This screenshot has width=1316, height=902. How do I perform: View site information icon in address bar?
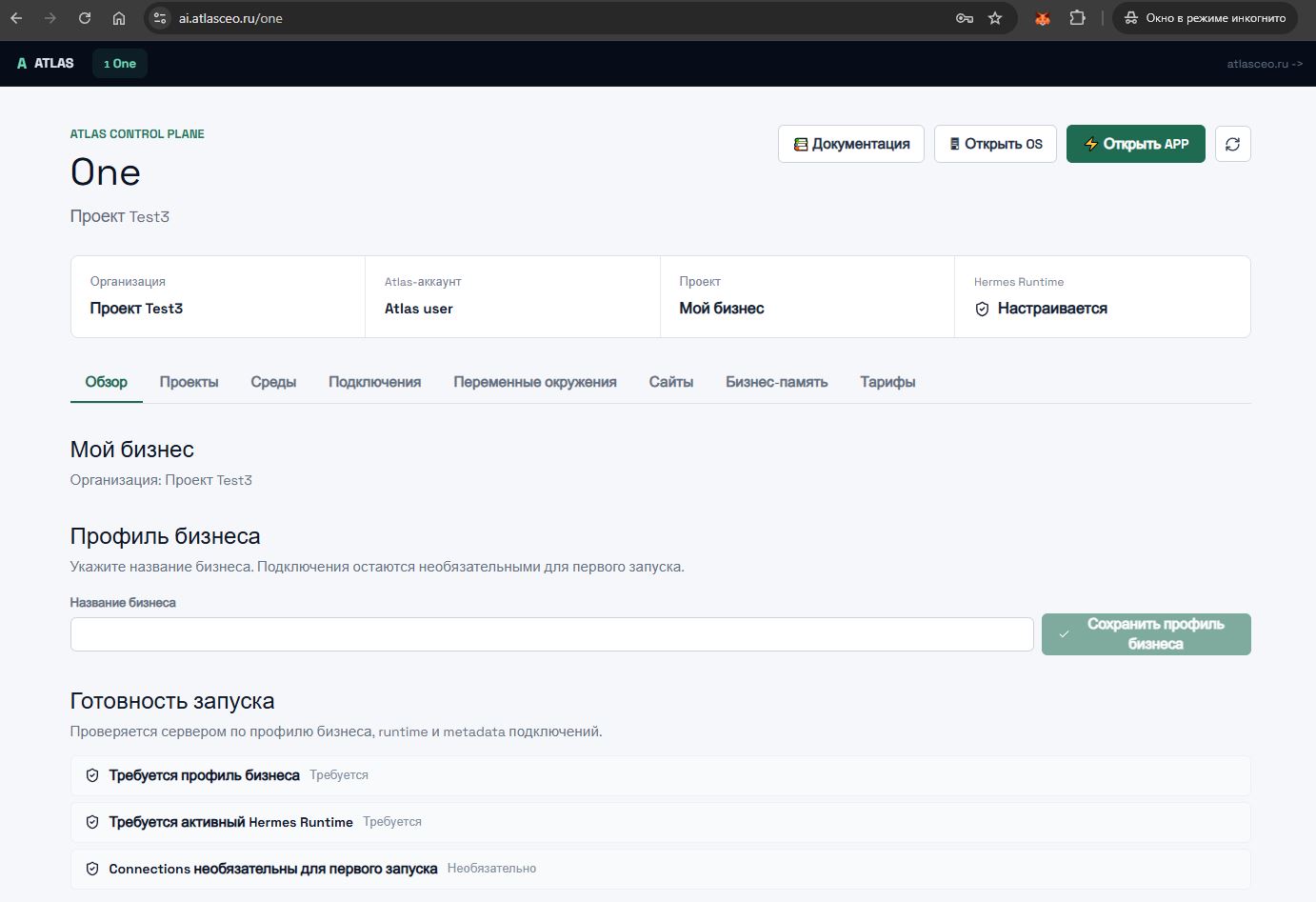click(x=160, y=18)
